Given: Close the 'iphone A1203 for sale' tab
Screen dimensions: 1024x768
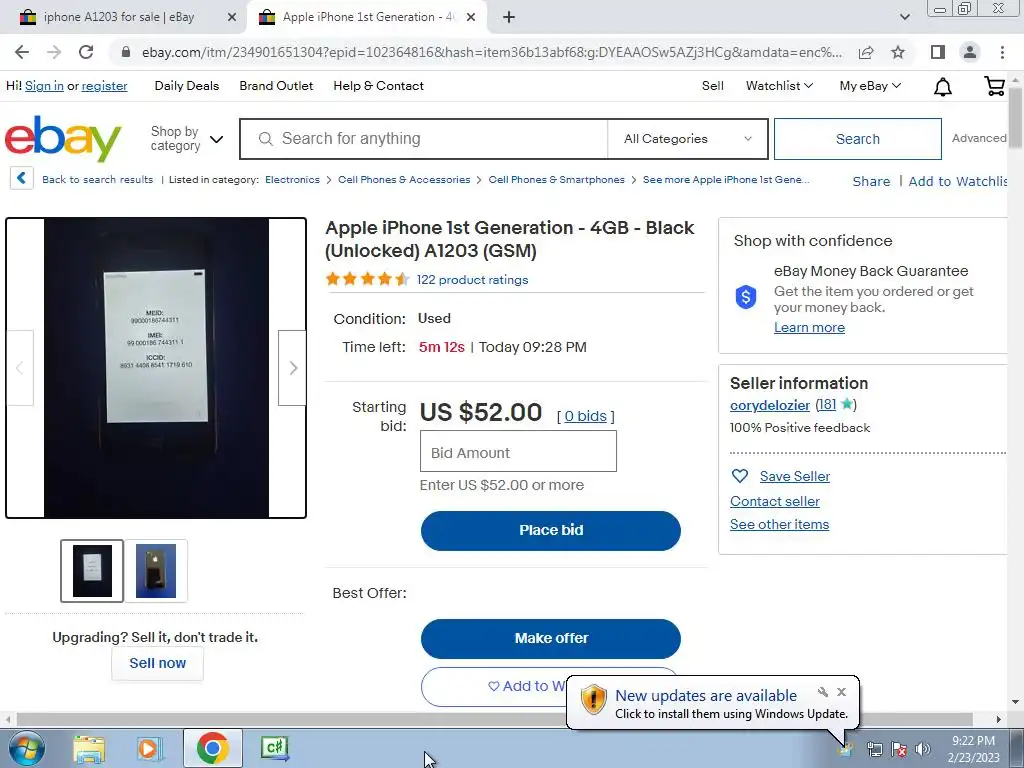Looking at the screenshot, I should coord(232,18).
